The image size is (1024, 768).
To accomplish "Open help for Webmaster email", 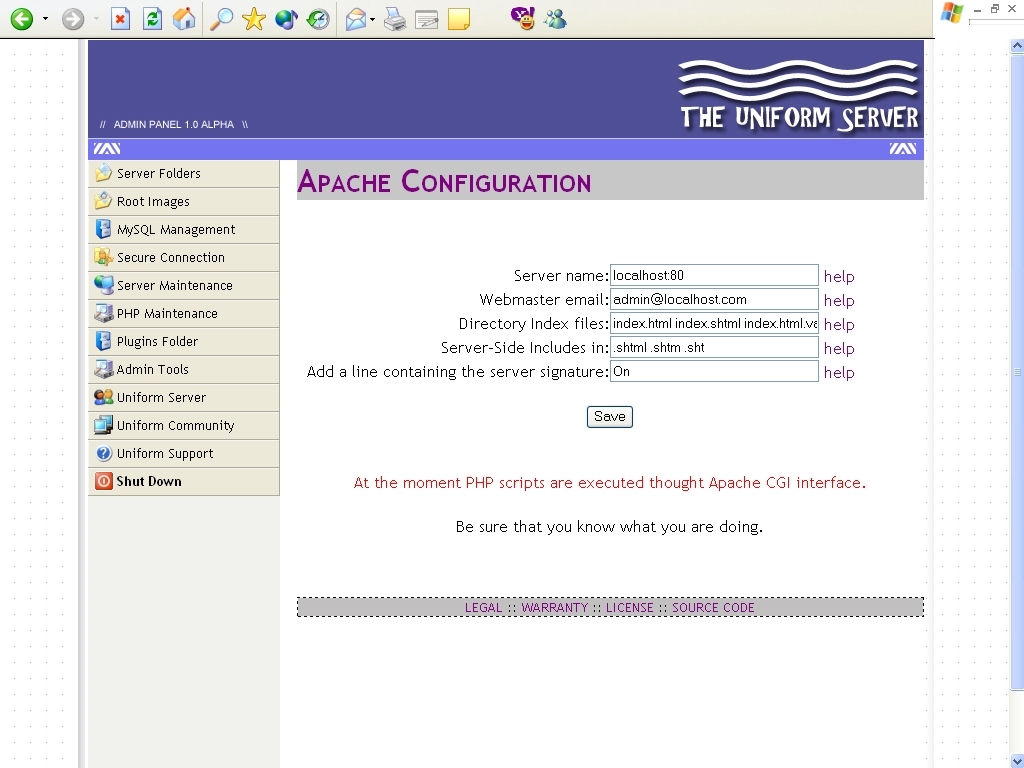I will [839, 301].
